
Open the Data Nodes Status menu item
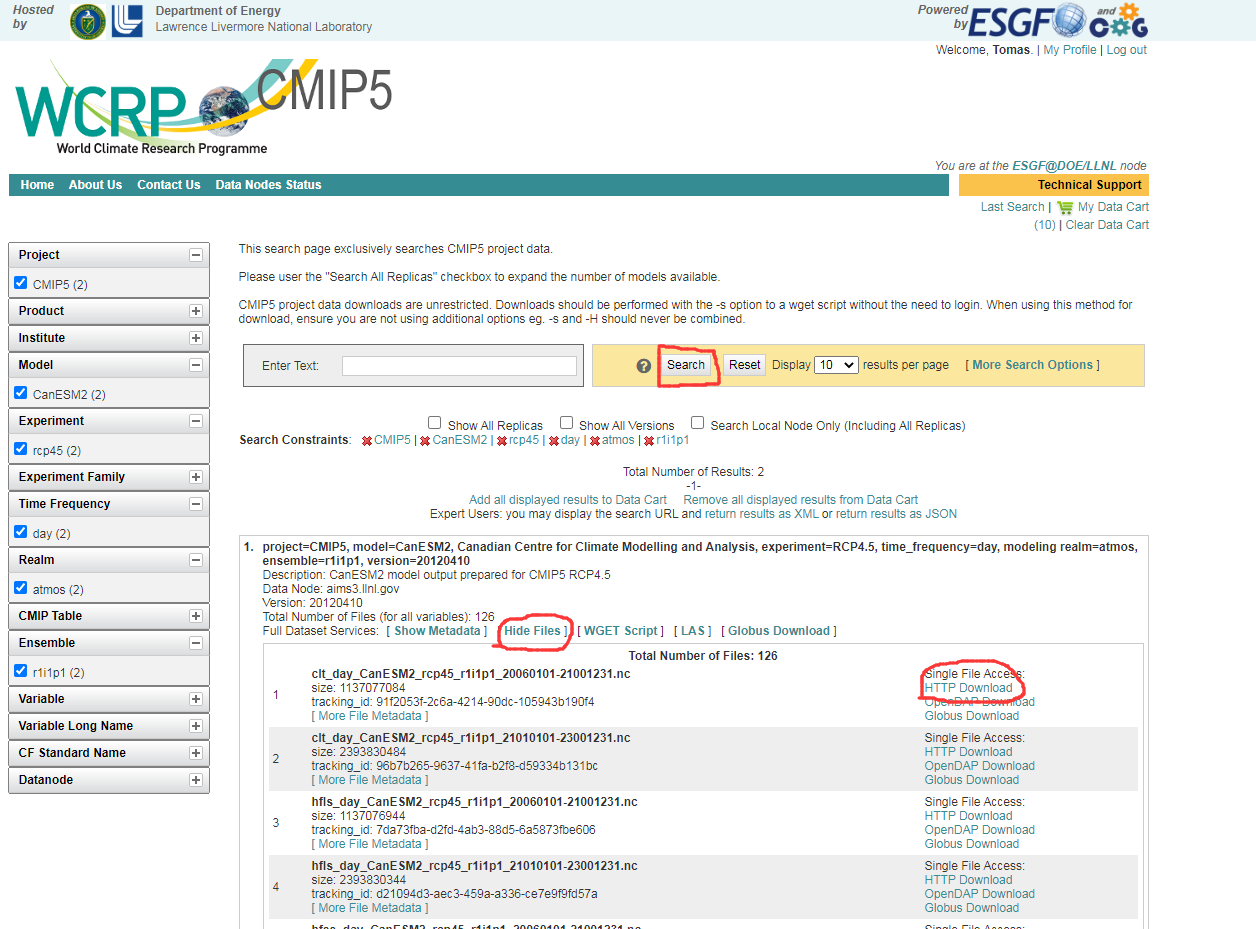pos(267,184)
